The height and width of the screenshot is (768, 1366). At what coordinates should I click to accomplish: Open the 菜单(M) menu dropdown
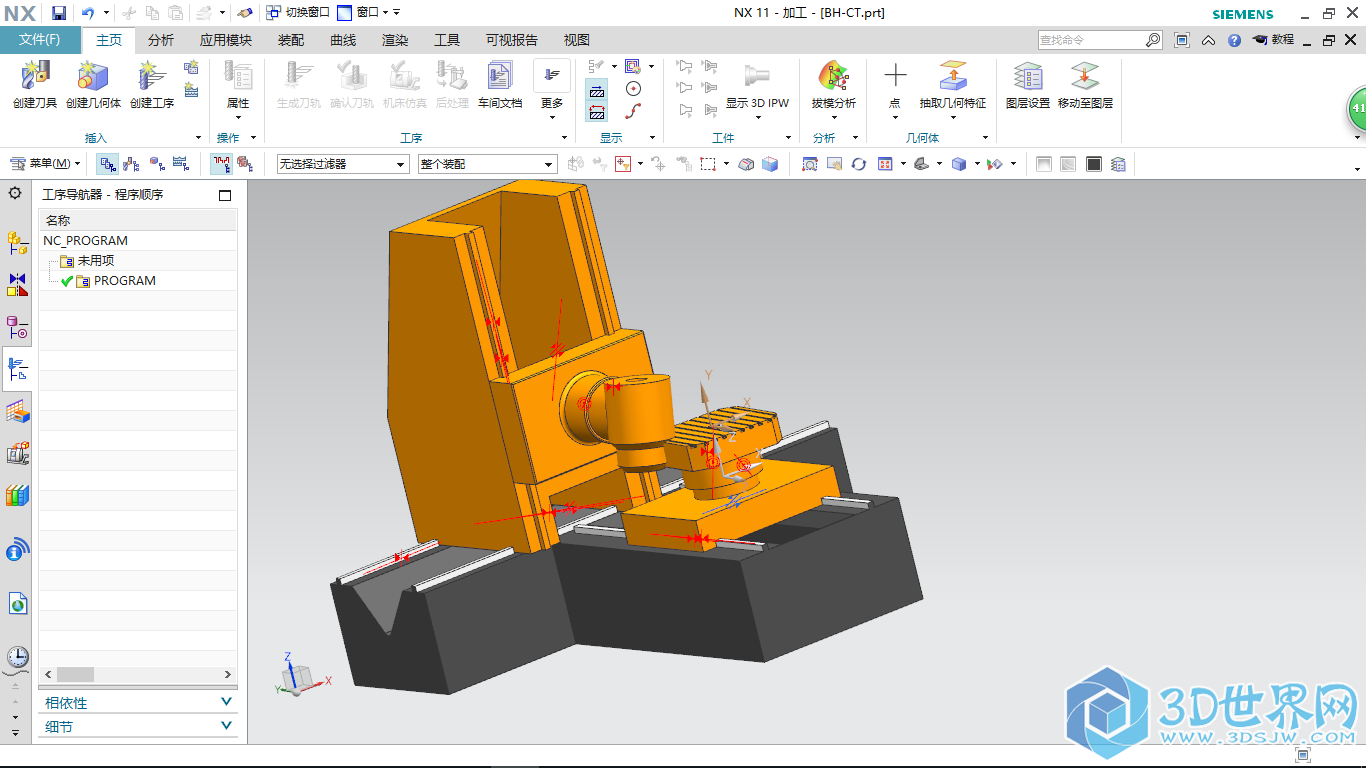click(x=46, y=164)
